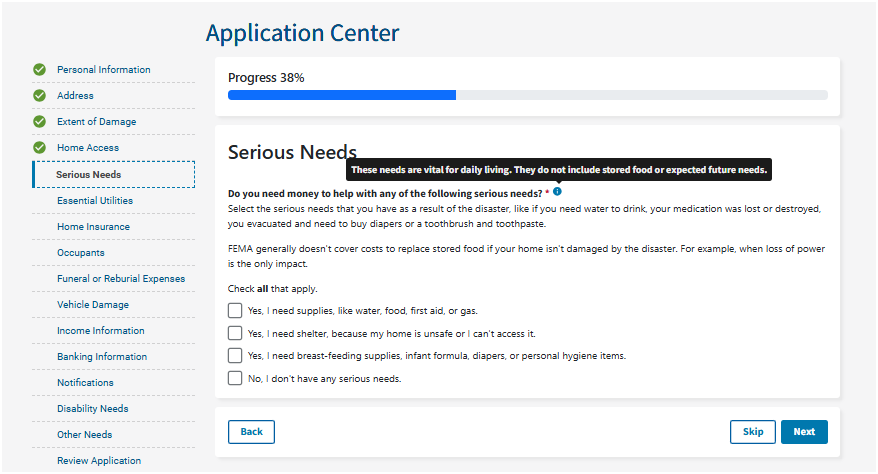
Task: Open the Personal Information link
Action: pyautogui.click(x=104, y=70)
